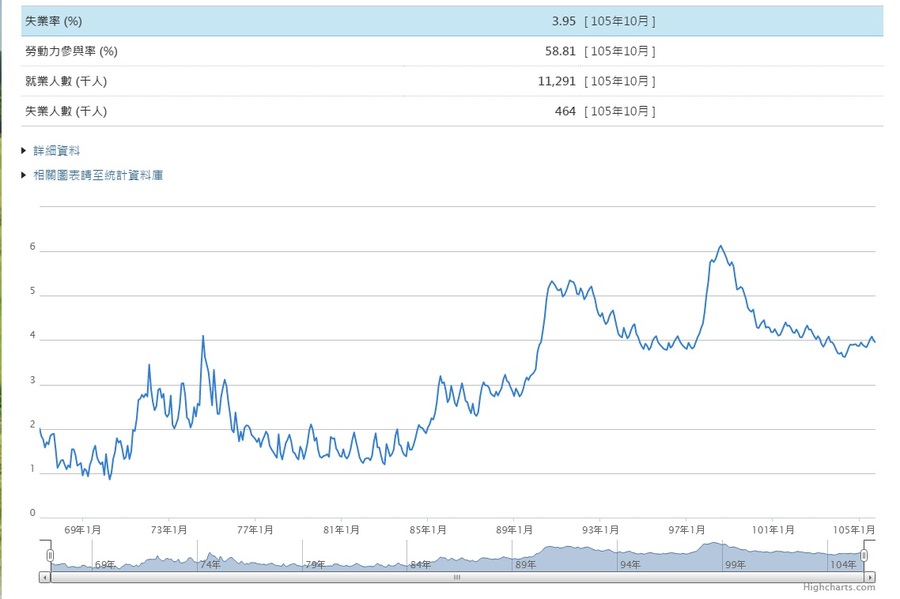The width and height of the screenshot is (900, 599).
Task: Click the chart line's highest peak above 6
Action: pos(720,246)
